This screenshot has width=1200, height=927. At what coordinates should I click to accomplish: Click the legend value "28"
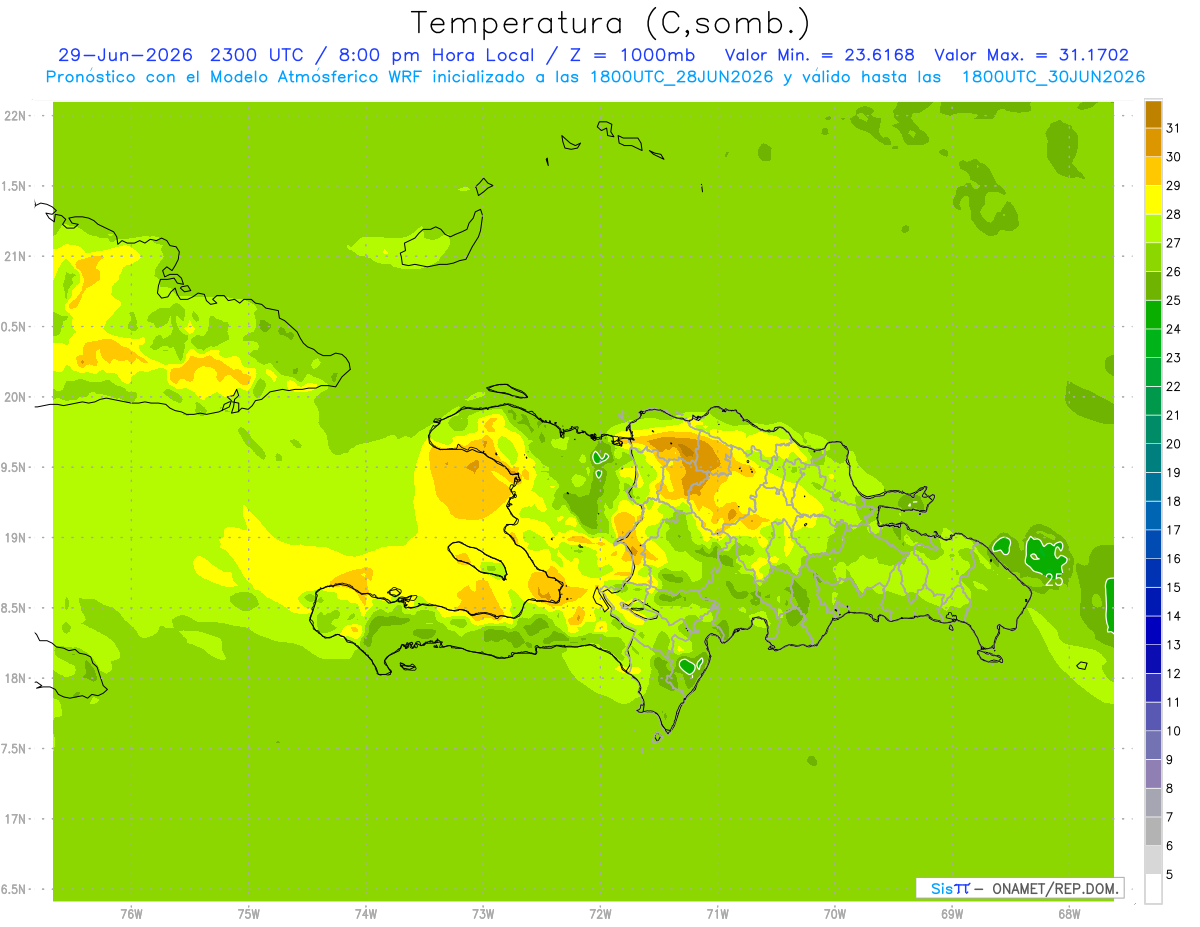[x=1173, y=215]
